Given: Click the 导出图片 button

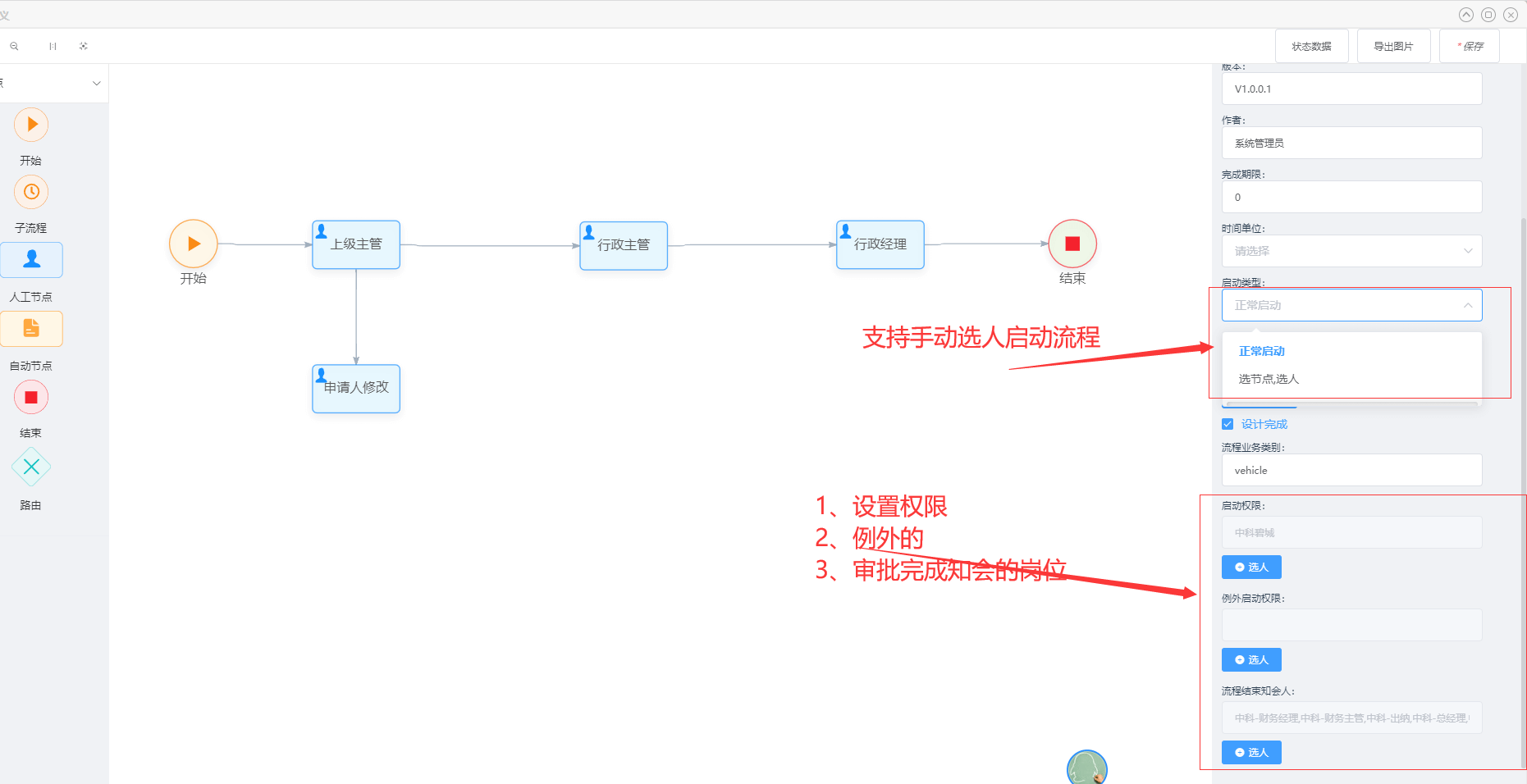Looking at the screenshot, I should click(1393, 46).
